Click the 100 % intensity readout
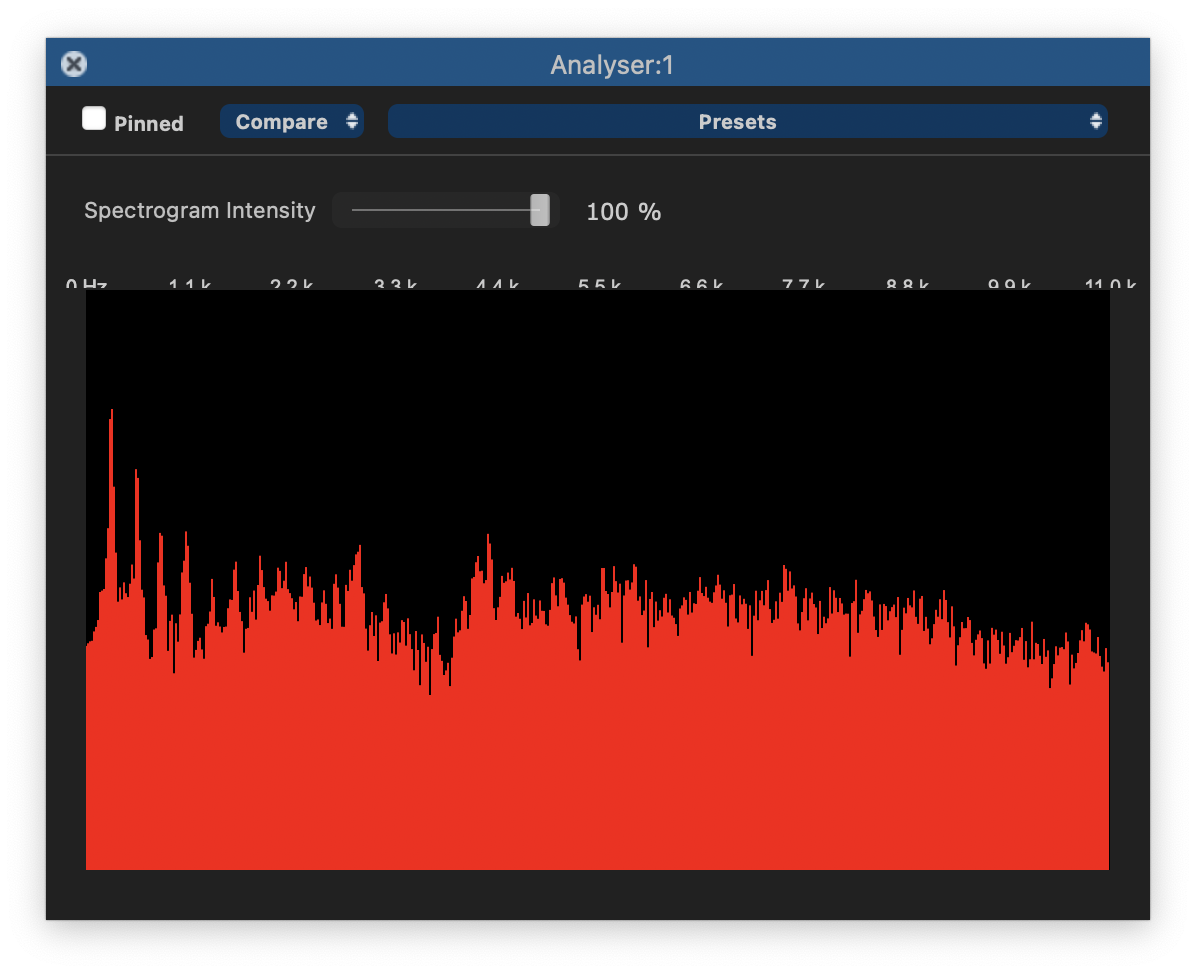 [x=623, y=212]
